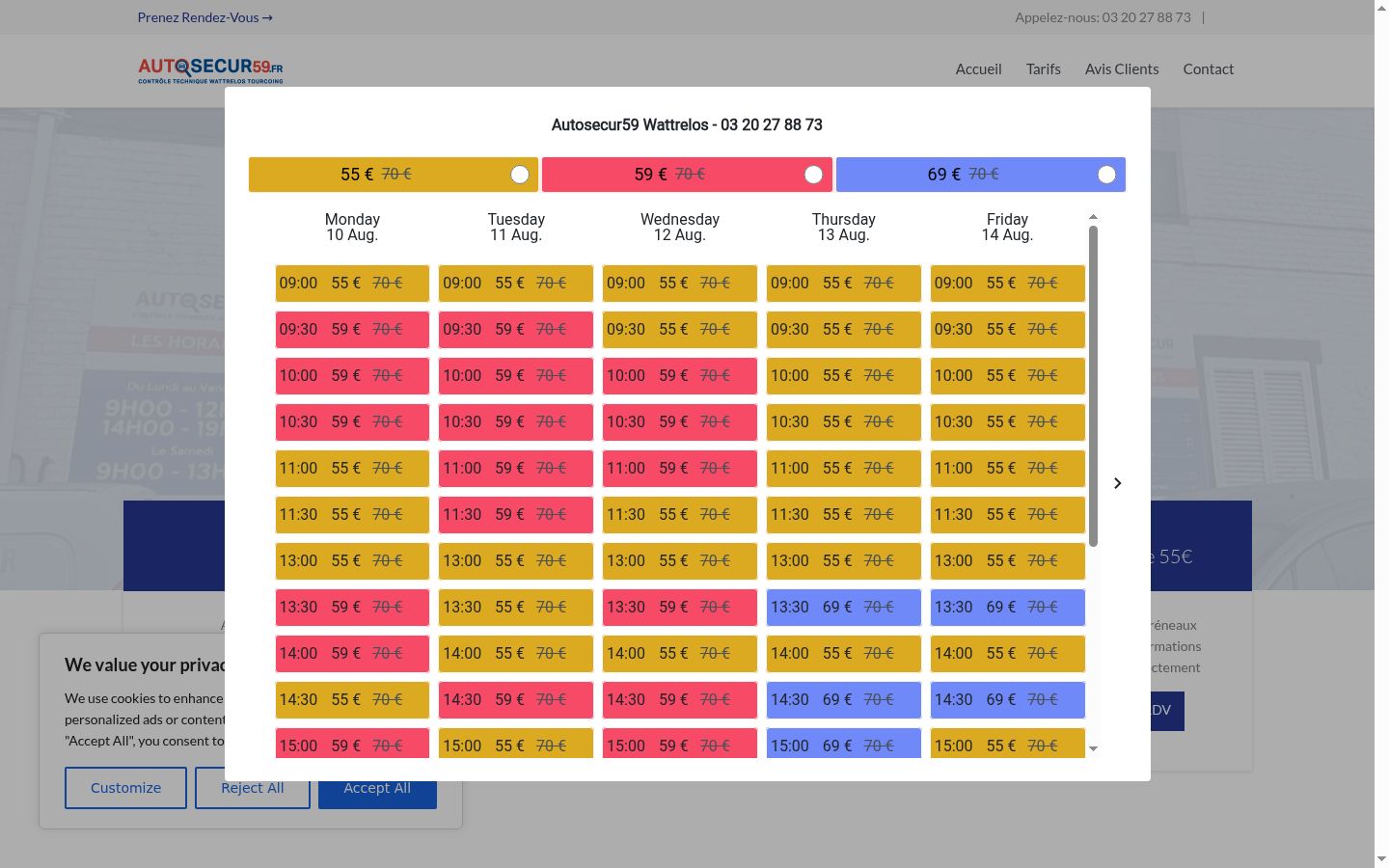Screen dimensions: 1389x868
Task: Click the Wednesday 12 Aug. column header
Action: coord(680,227)
